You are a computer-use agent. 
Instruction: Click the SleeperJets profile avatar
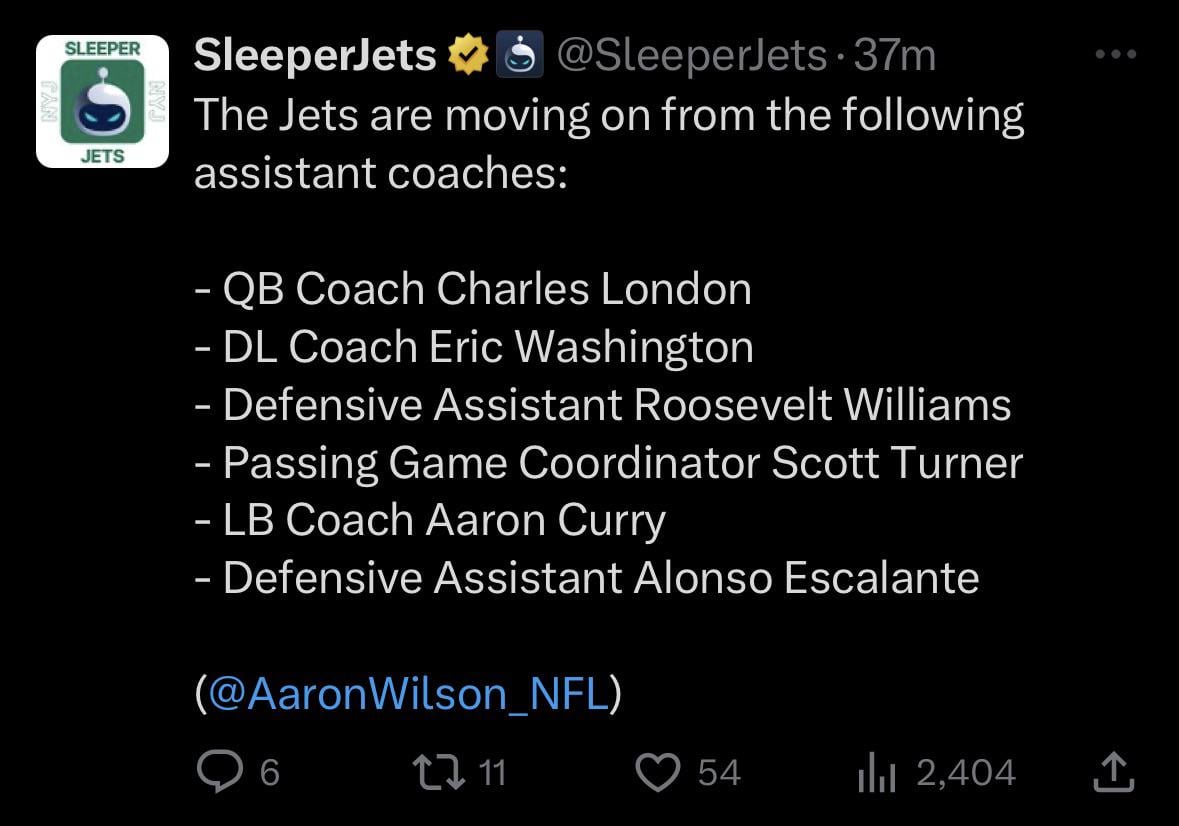[101, 100]
